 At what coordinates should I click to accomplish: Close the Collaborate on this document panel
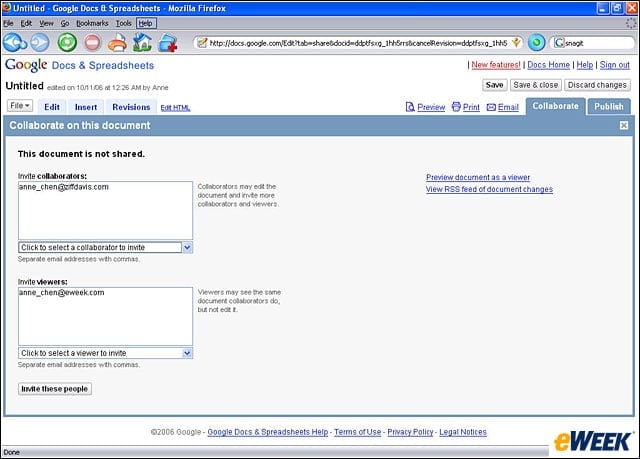click(x=624, y=125)
